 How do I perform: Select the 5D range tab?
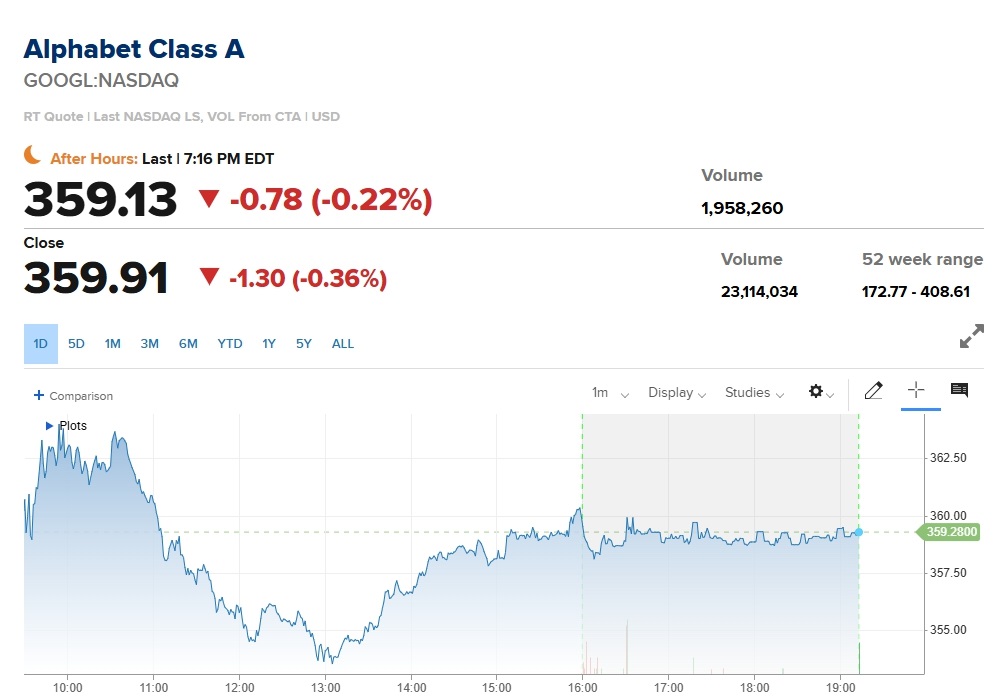pyautogui.click(x=76, y=344)
